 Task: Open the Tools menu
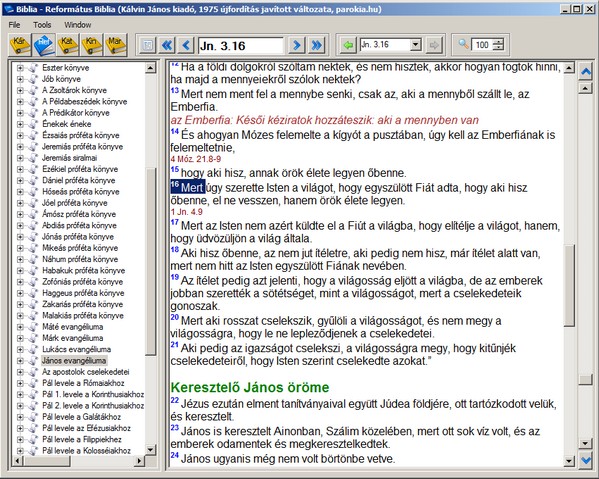click(42, 25)
